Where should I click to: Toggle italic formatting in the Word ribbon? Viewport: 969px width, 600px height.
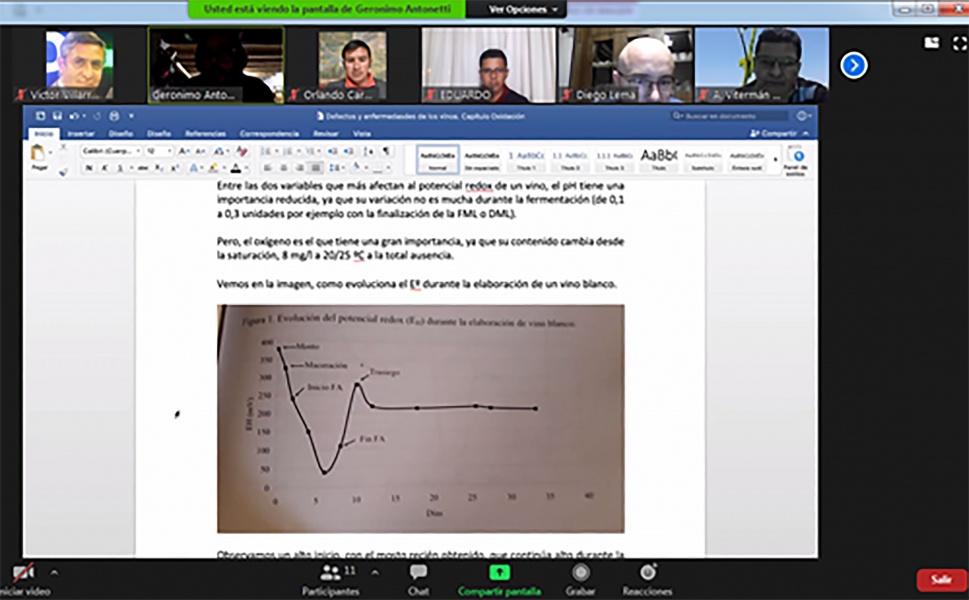[x=103, y=168]
